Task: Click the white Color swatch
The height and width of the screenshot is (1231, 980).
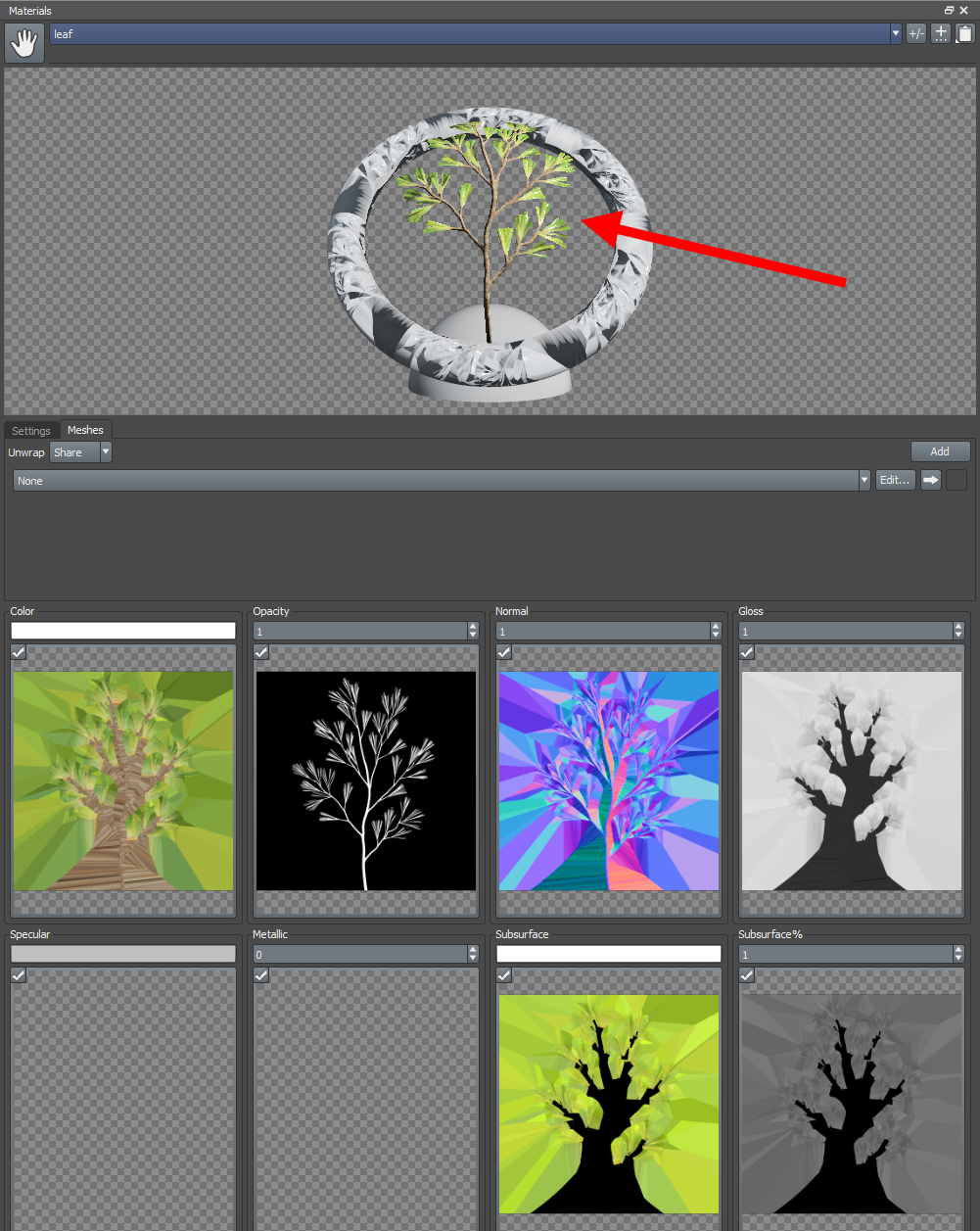Action: [123, 632]
